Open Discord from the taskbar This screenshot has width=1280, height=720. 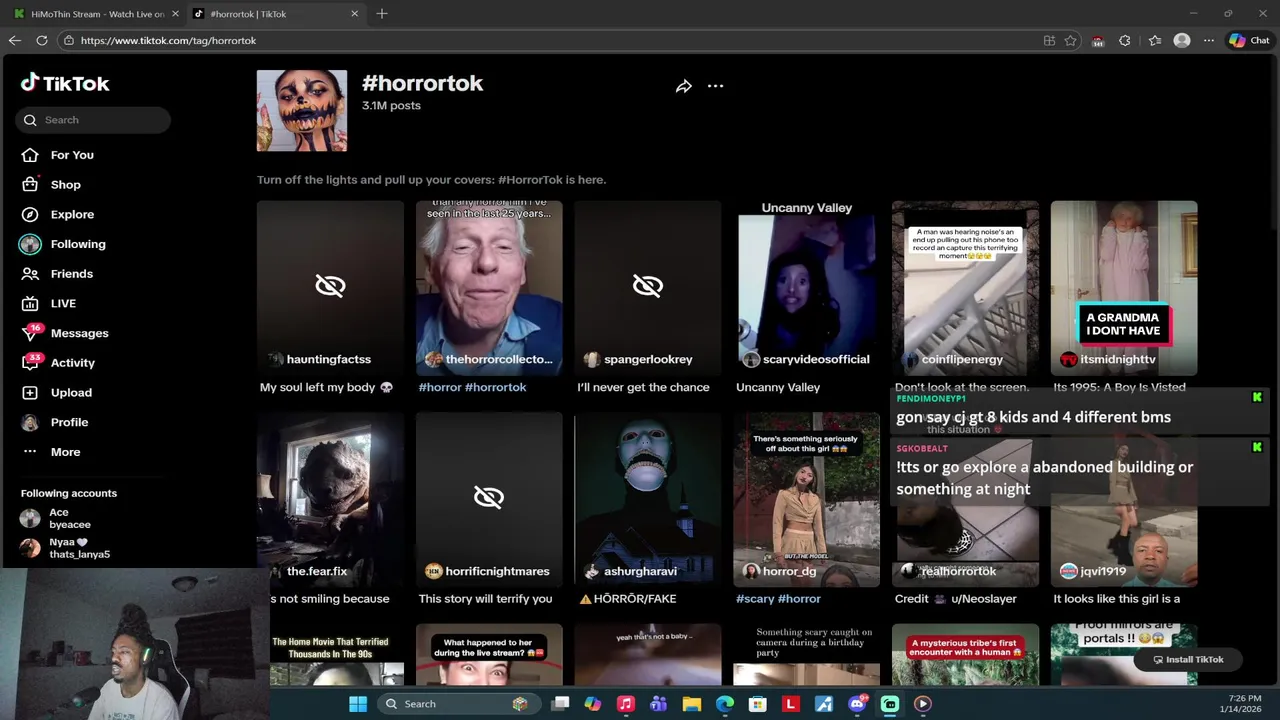[x=857, y=704]
